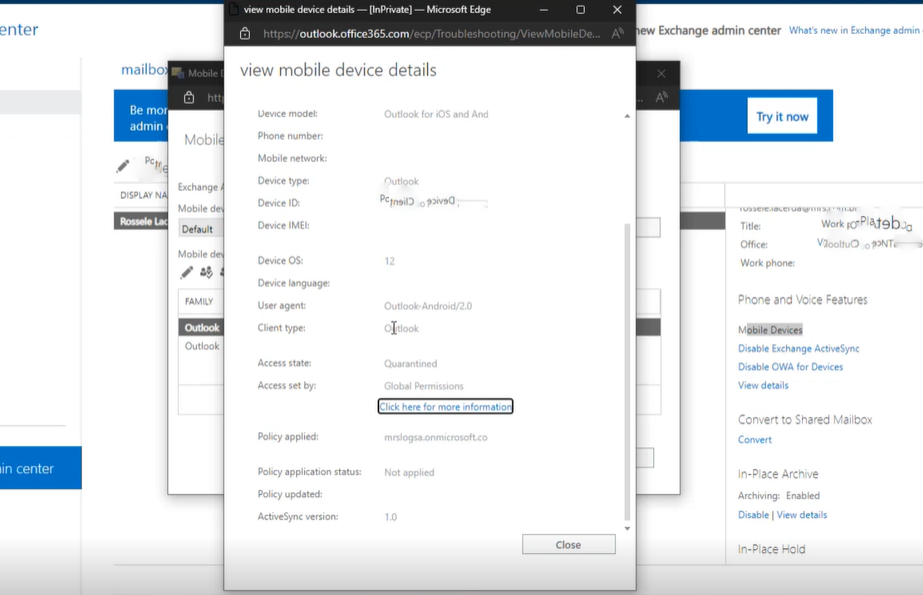
Task: Click the Not applied policy status value
Action: tap(409, 473)
